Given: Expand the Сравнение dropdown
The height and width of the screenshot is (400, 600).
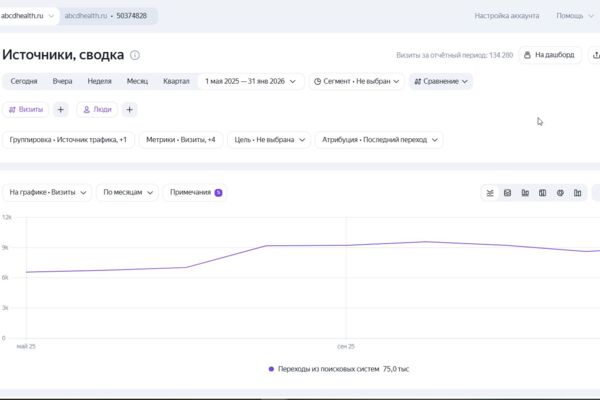Looking at the screenshot, I should coord(441,81).
